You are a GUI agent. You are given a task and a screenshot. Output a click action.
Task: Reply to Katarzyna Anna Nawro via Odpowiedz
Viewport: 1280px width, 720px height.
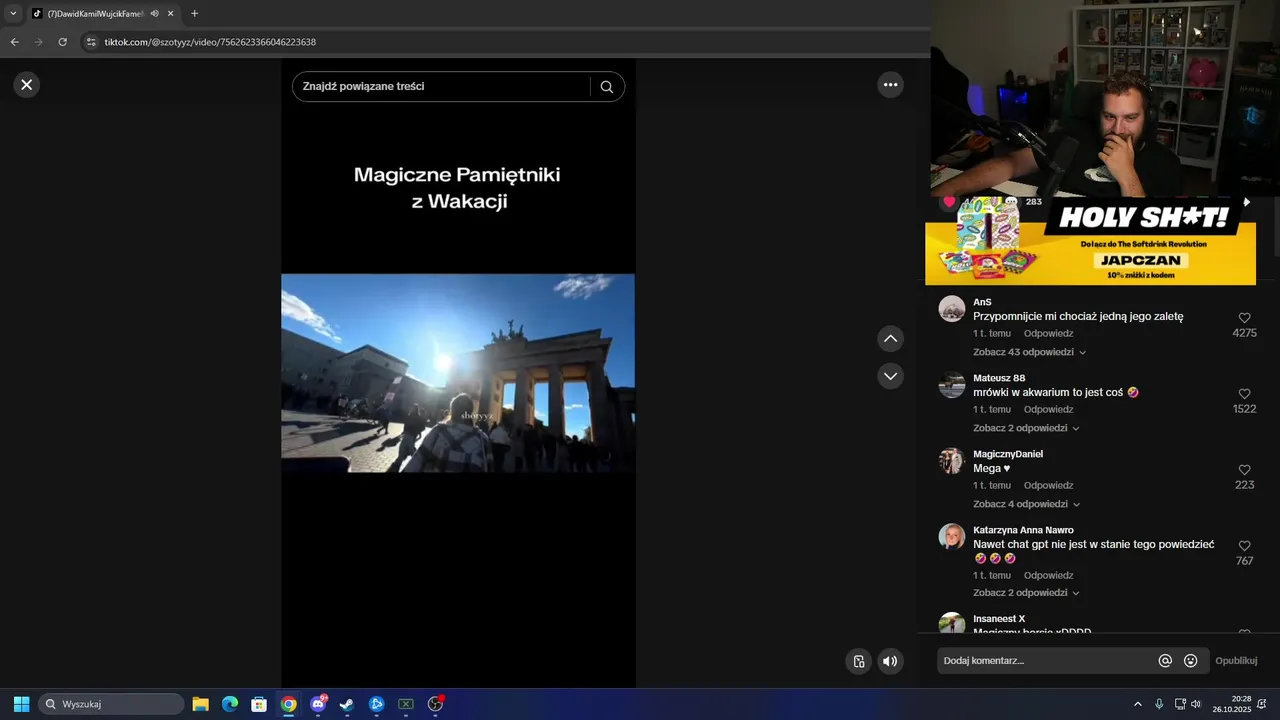(x=1048, y=575)
